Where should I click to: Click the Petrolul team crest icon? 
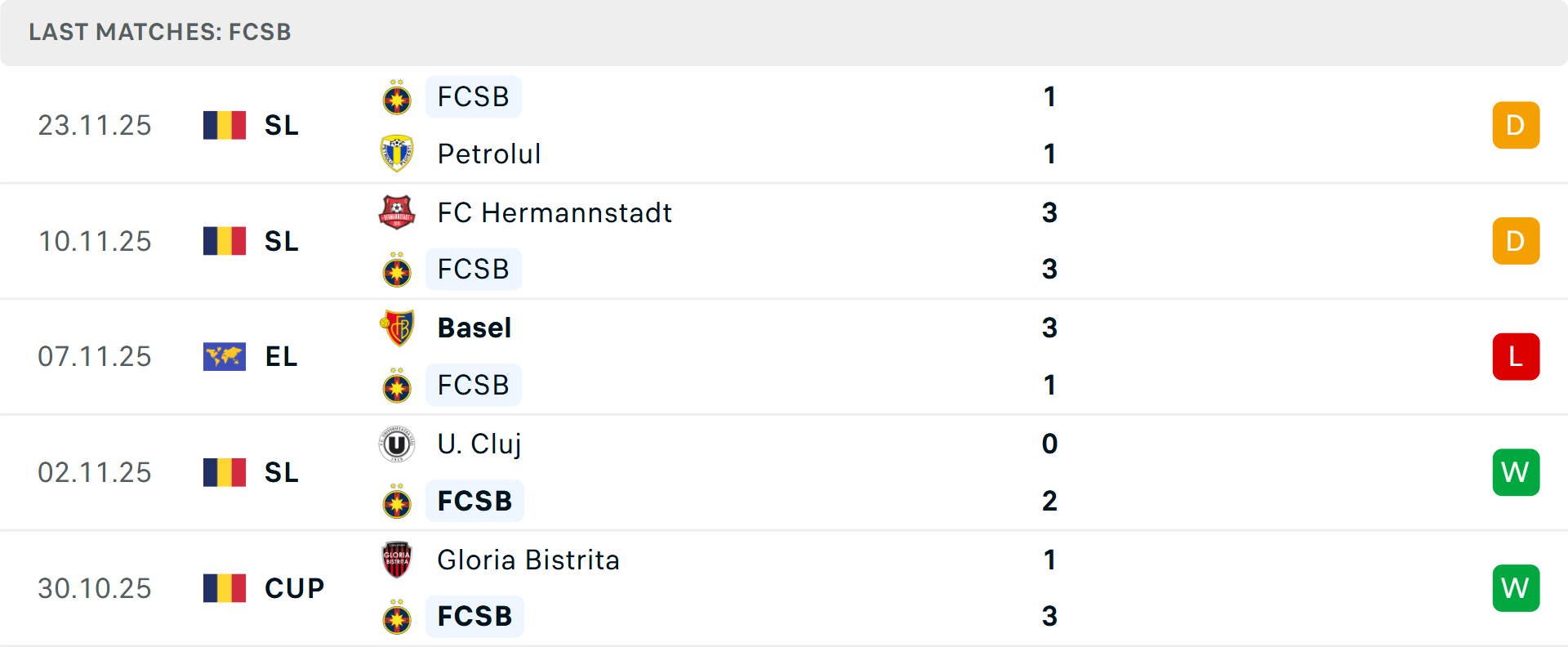tap(397, 154)
